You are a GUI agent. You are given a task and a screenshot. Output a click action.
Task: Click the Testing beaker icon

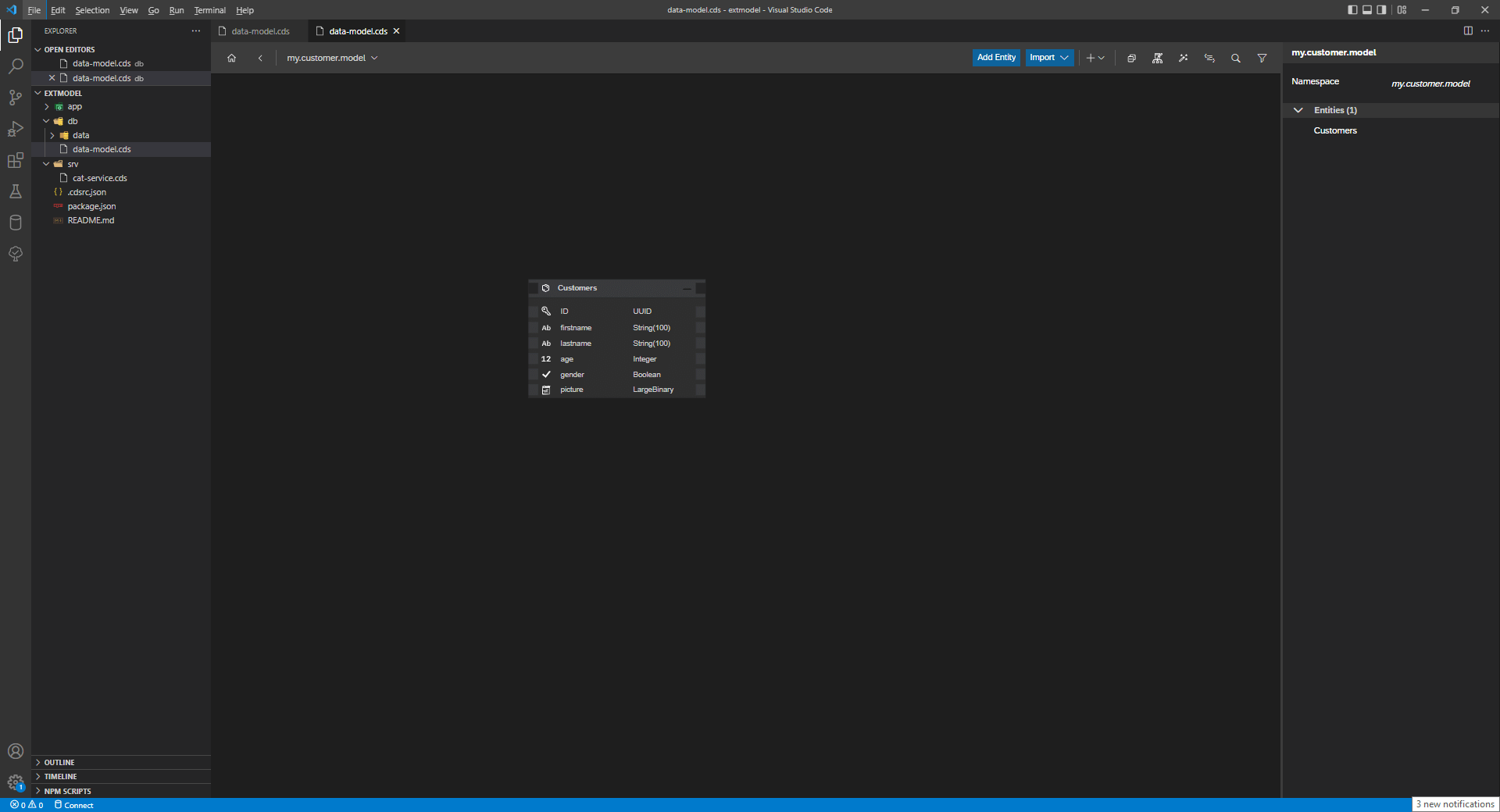16,191
